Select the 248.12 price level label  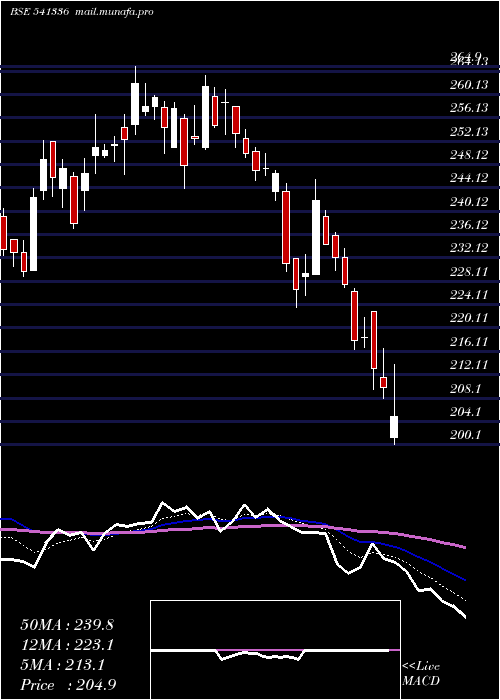coord(469,155)
